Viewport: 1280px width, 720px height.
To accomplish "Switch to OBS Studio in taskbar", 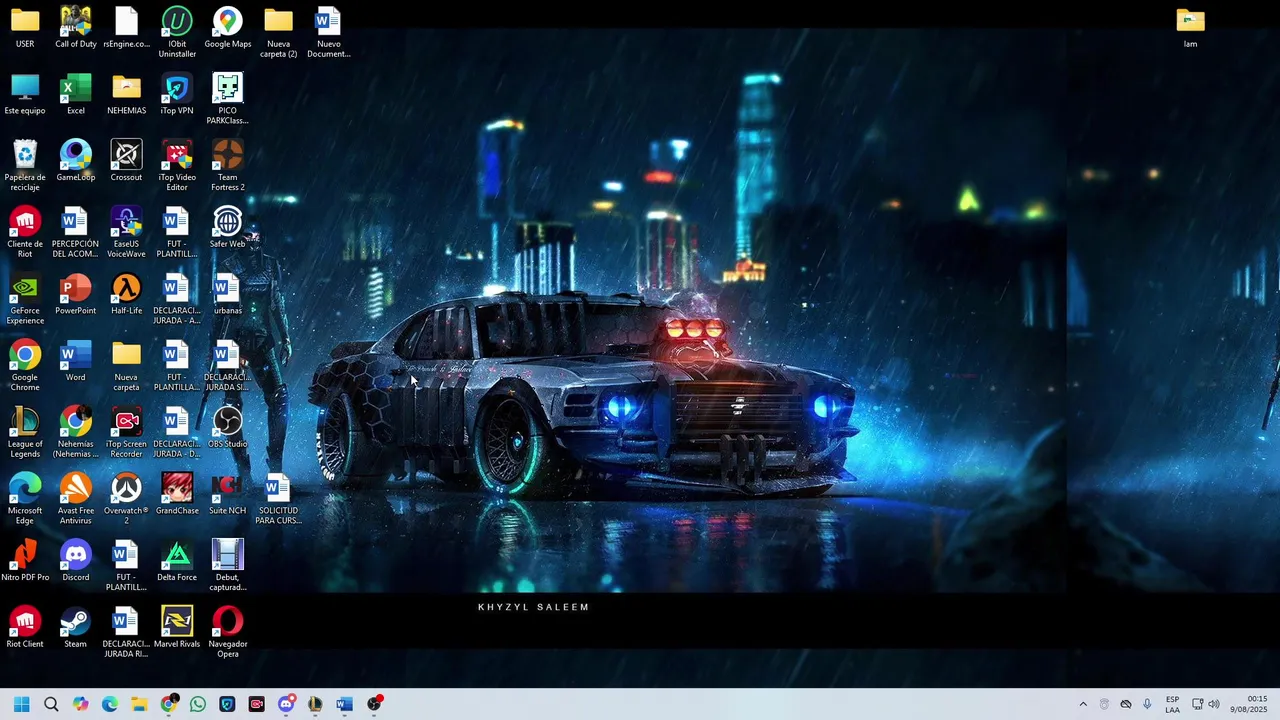I will coord(374,704).
